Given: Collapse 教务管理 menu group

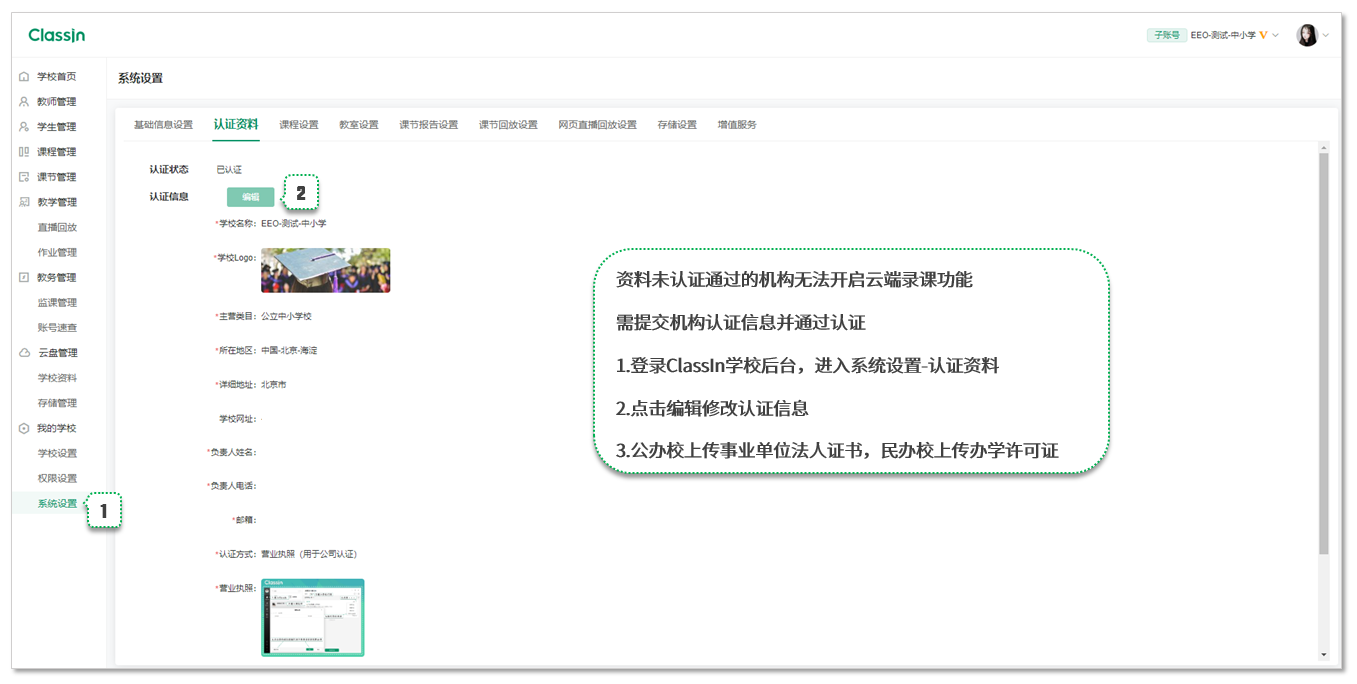Looking at the screenshot, I should 57,277.
